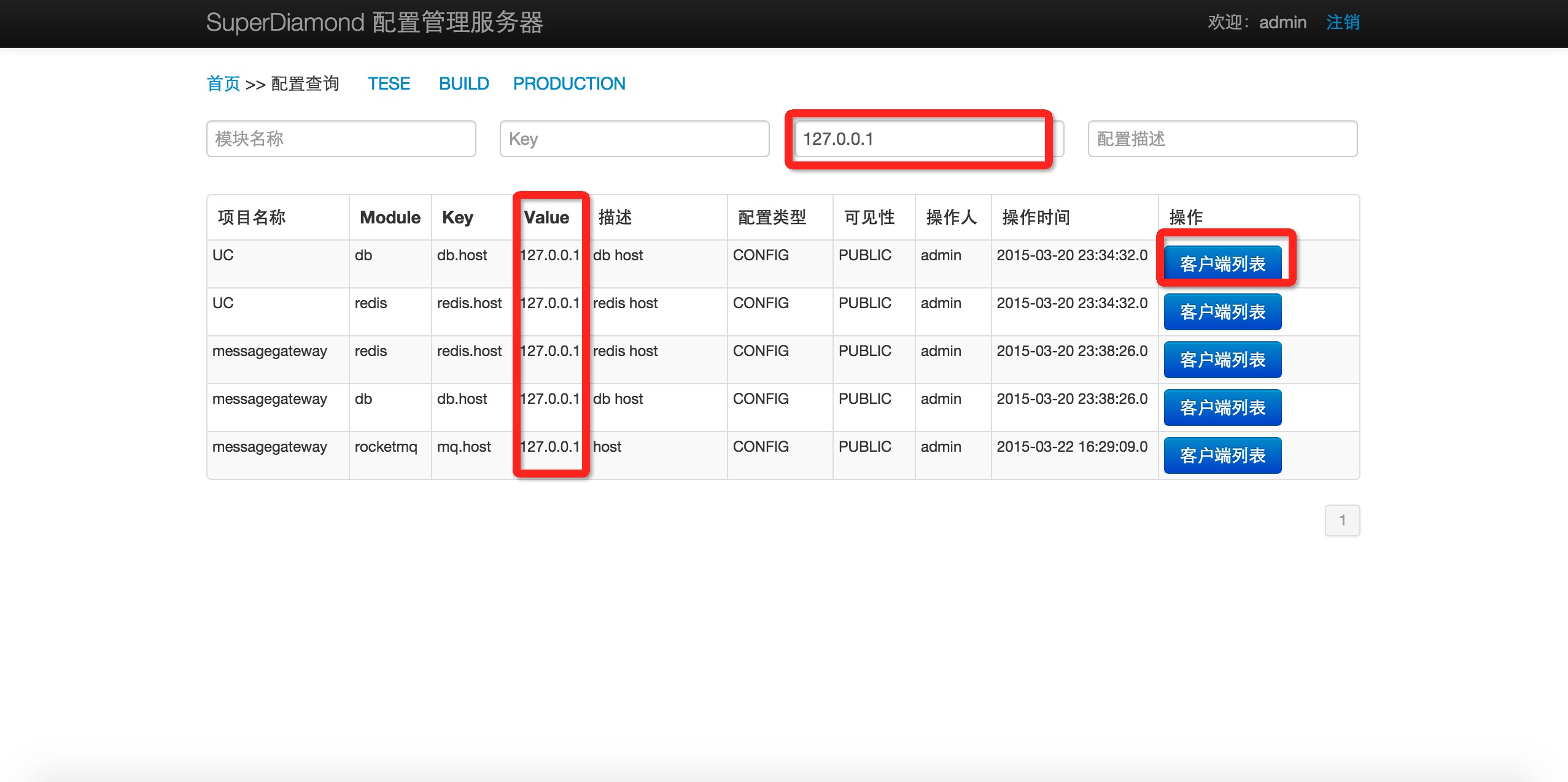The image size is (1568, 782).
Task: Focus the Key search field
Action: pos(634,139)
